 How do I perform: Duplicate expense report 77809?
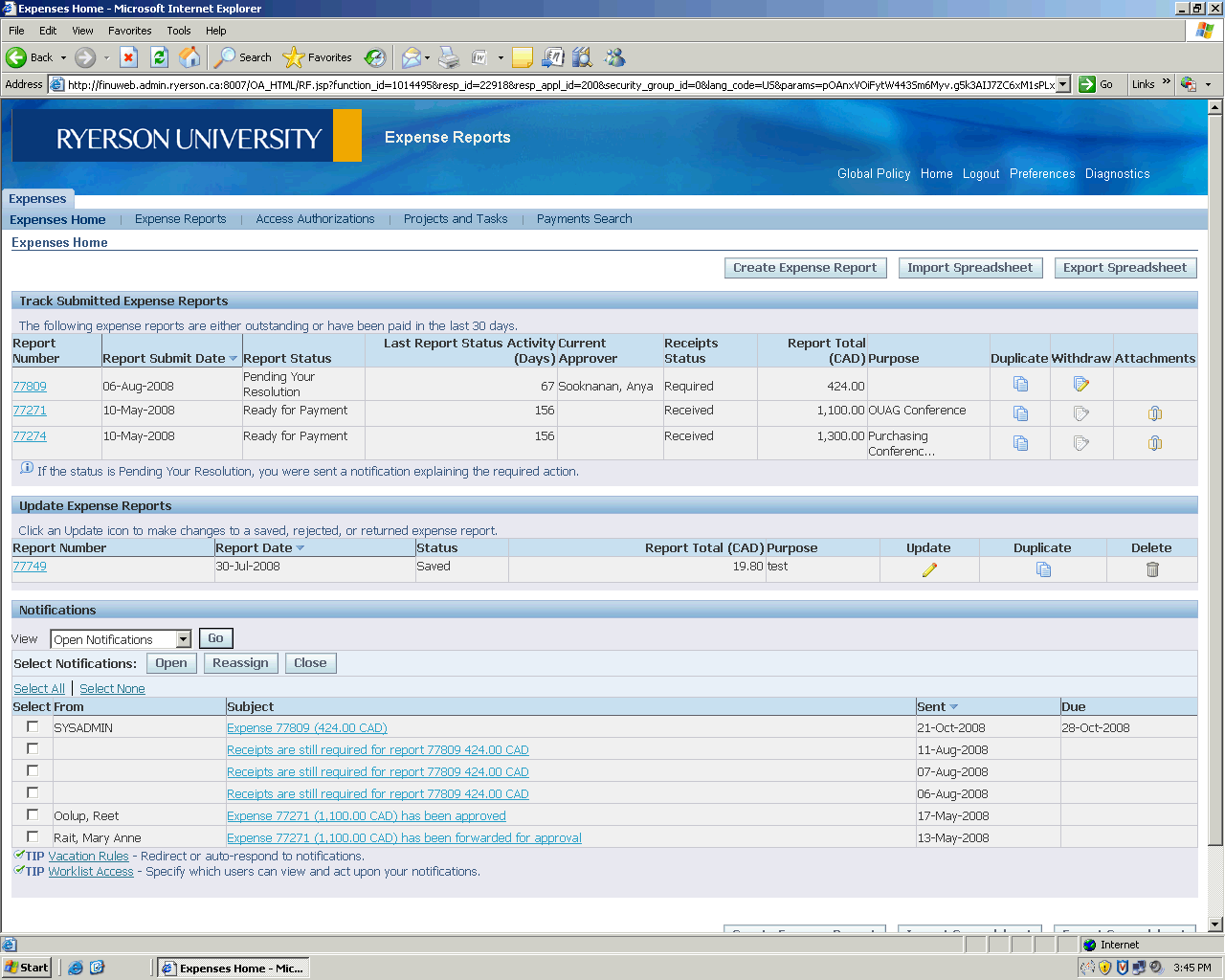1020,385
